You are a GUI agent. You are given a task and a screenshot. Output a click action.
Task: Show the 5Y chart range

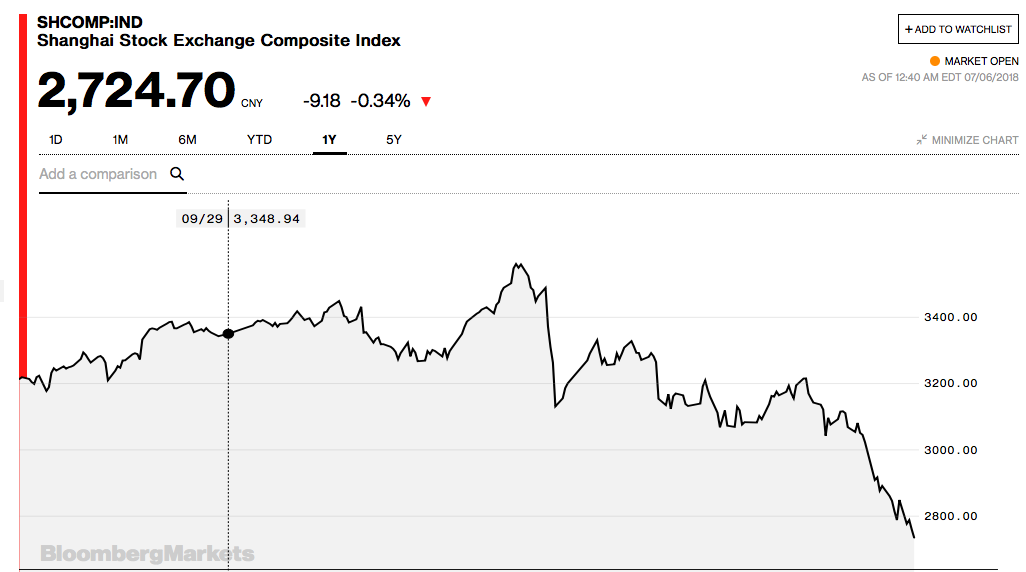click(x=393, y=139)
